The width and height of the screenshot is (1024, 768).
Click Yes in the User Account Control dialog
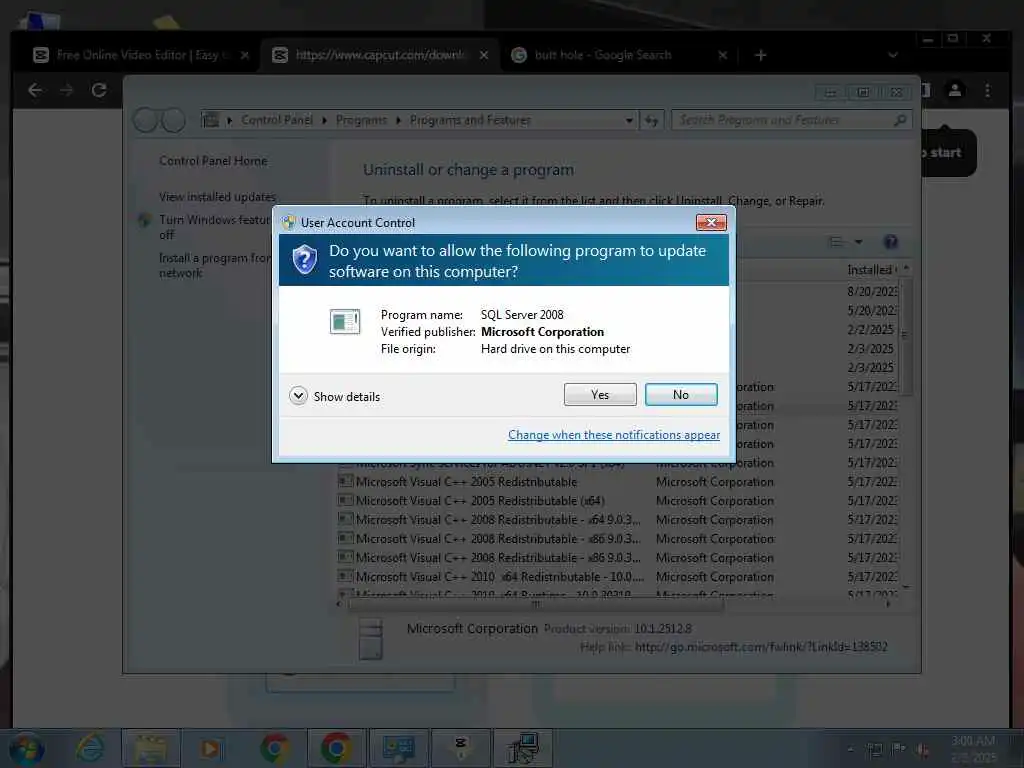[600, 394]
